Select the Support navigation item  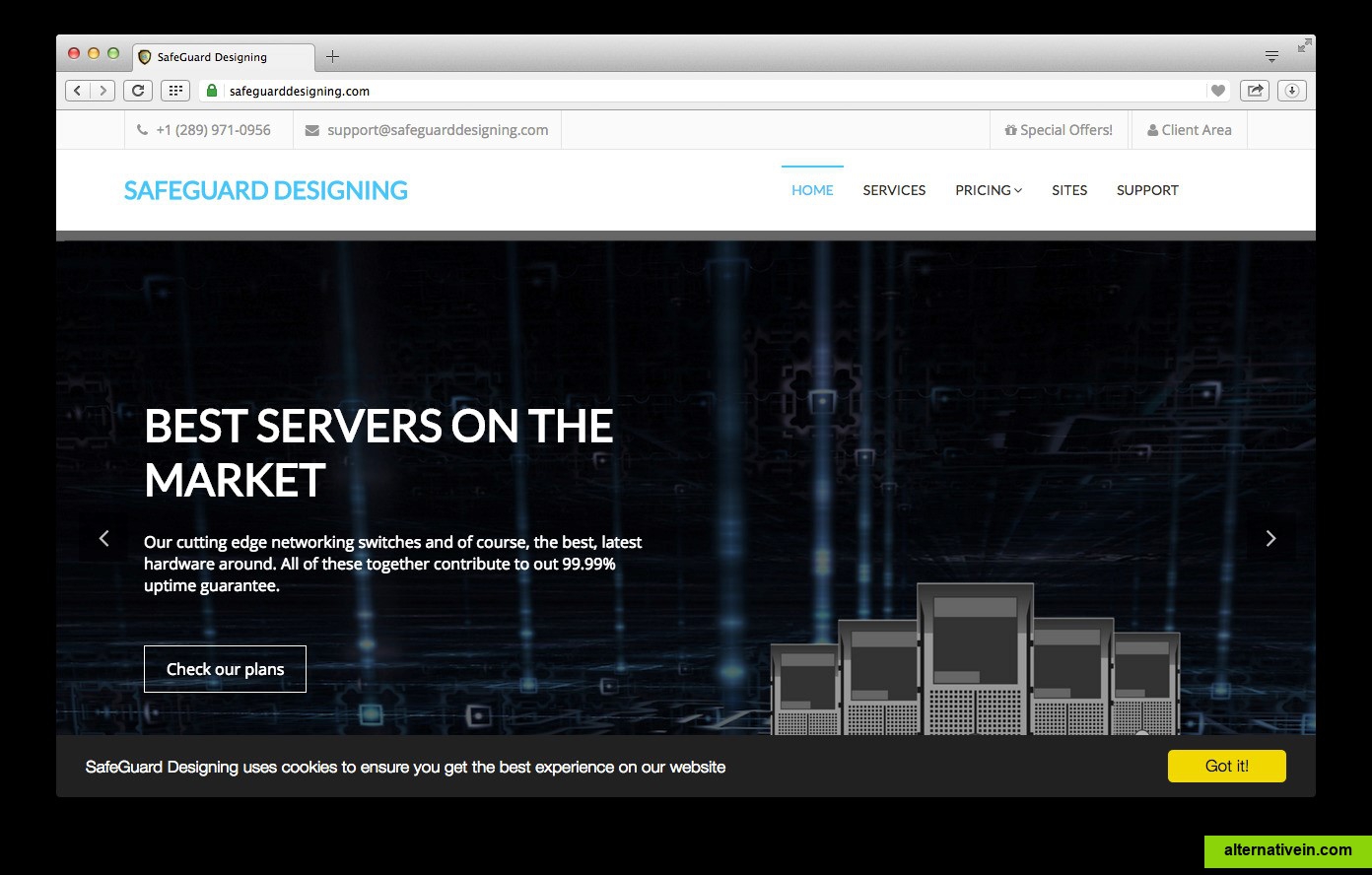(1147, 190)
